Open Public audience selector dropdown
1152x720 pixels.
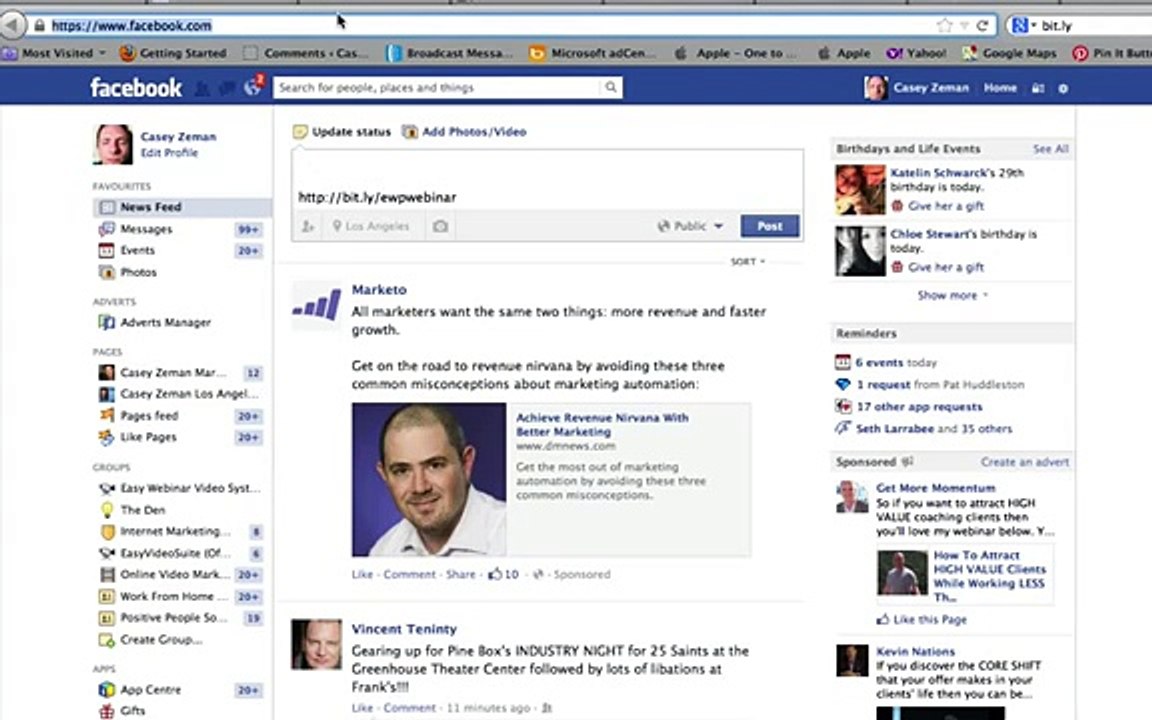[x=691, y=226]
